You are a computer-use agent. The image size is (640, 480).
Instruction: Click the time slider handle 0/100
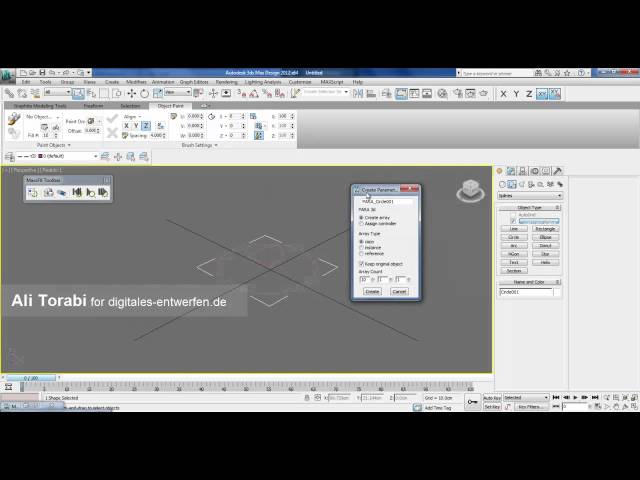click(x=31, y=378)
